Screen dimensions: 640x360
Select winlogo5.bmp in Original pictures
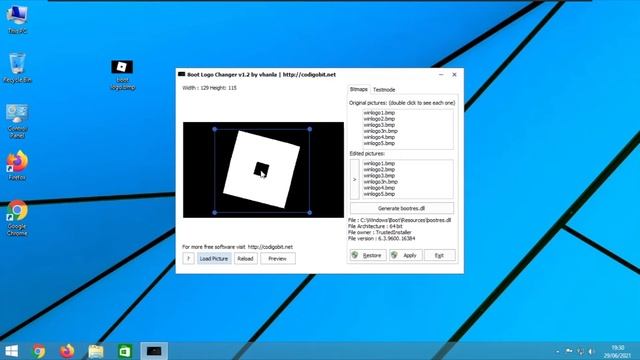(379, 143)
